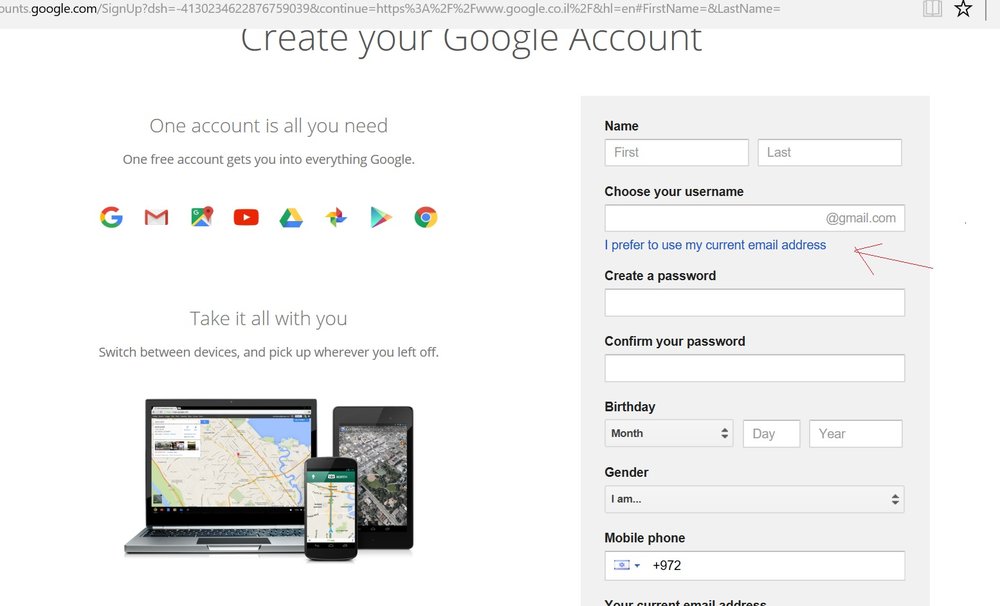Open the Gender 'I am...' dropdown
The height and width of the screenshot is (606, 1000).
click(754, 499)
